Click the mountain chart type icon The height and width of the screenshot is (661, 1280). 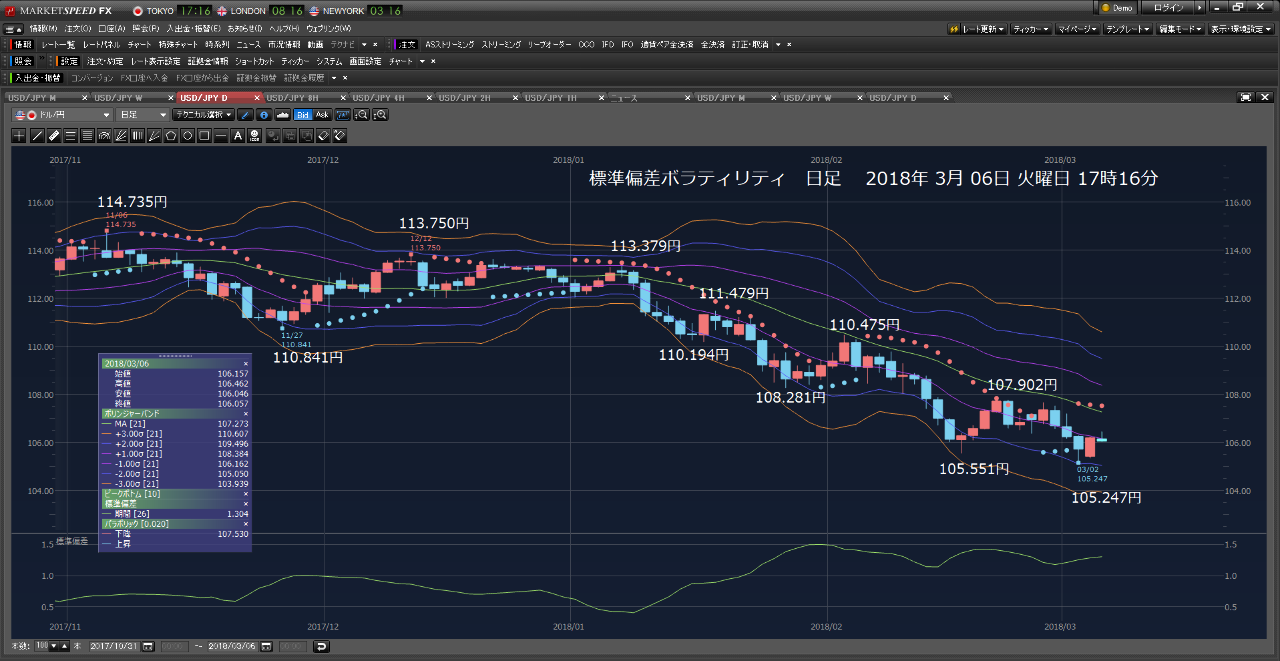point(283,115)
